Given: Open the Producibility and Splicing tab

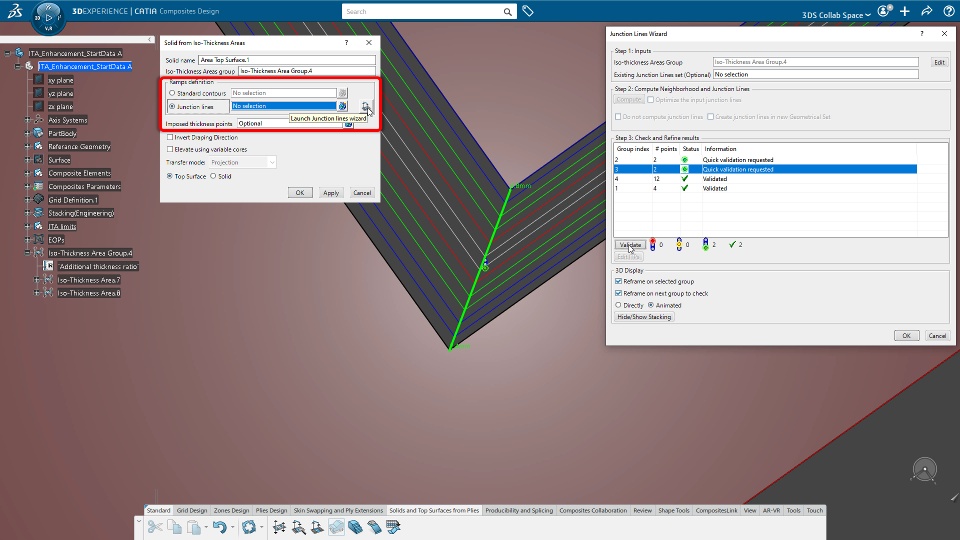Looking at the screenshot, I should coord(519,510).
